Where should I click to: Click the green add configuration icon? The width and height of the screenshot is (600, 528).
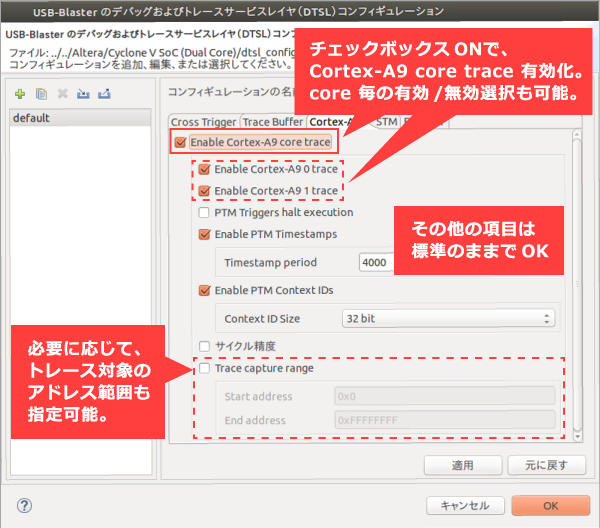pyautogui.click(x=19, y=94)
